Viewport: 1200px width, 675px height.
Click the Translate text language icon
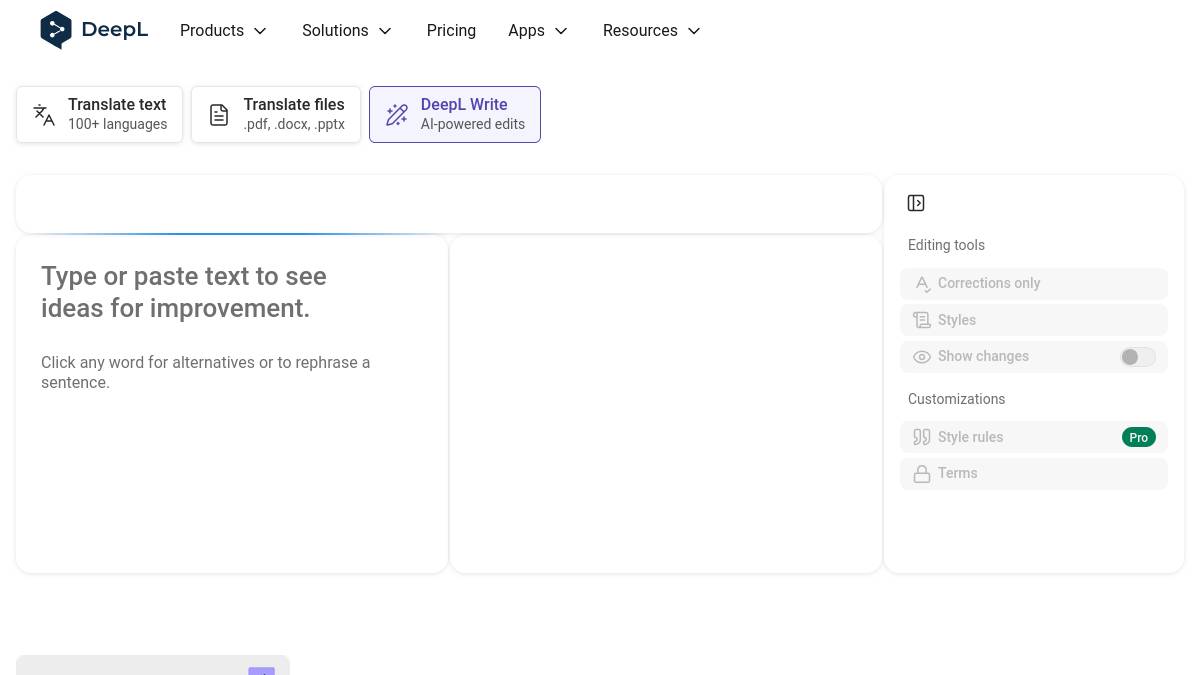click(x=44, y=115)
